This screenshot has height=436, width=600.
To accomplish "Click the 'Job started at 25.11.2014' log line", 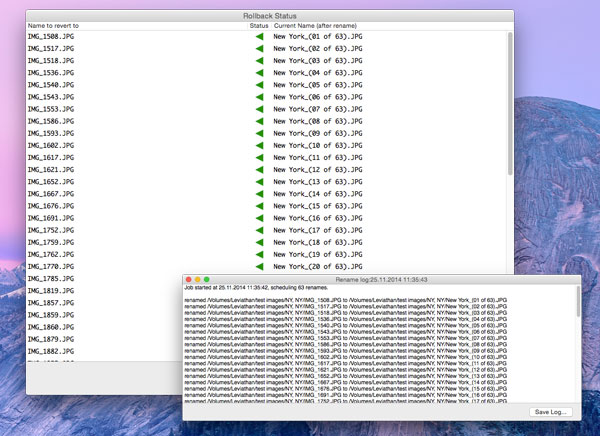I will click(256, 287).
